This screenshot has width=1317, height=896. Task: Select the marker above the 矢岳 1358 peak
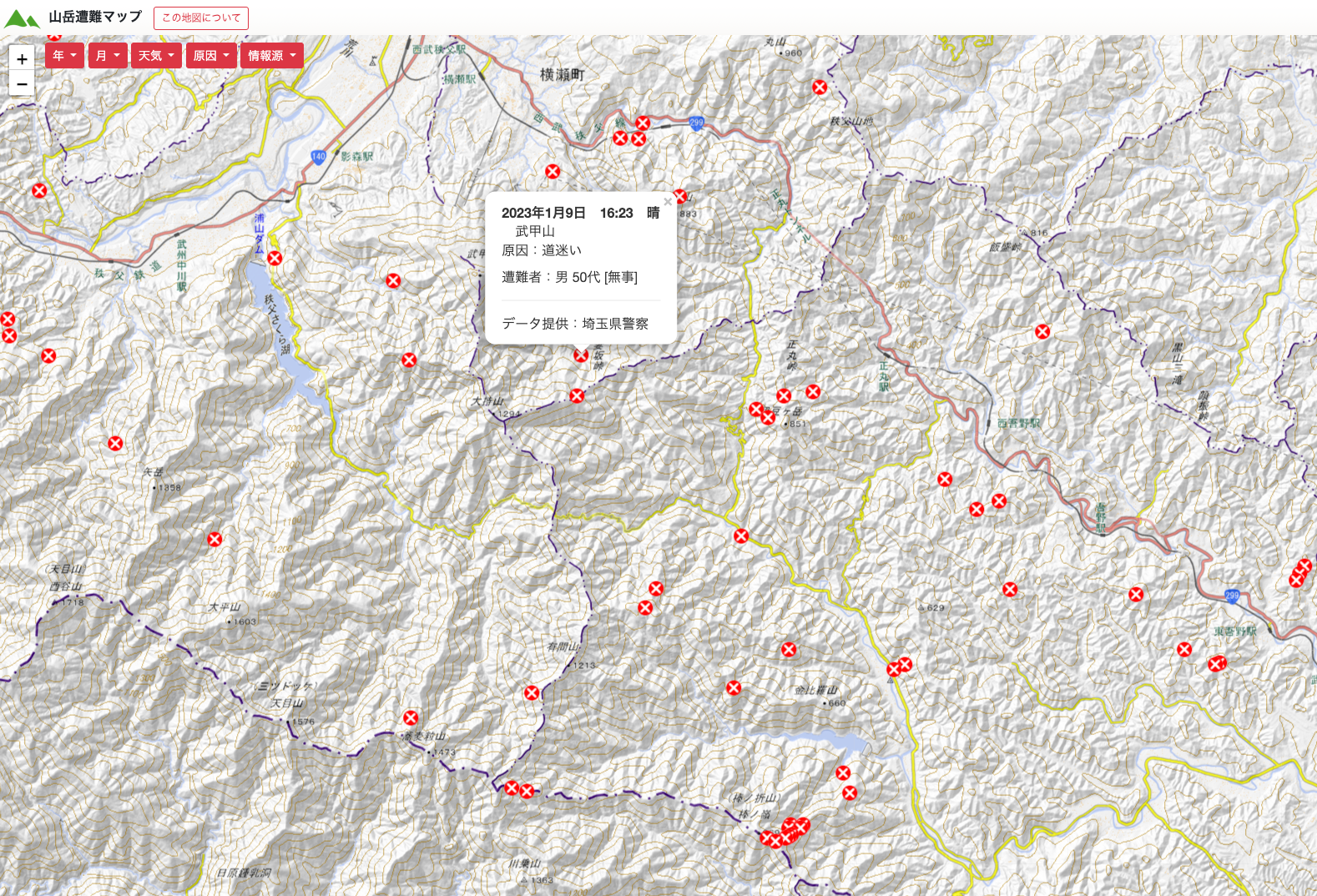point(115,444)
